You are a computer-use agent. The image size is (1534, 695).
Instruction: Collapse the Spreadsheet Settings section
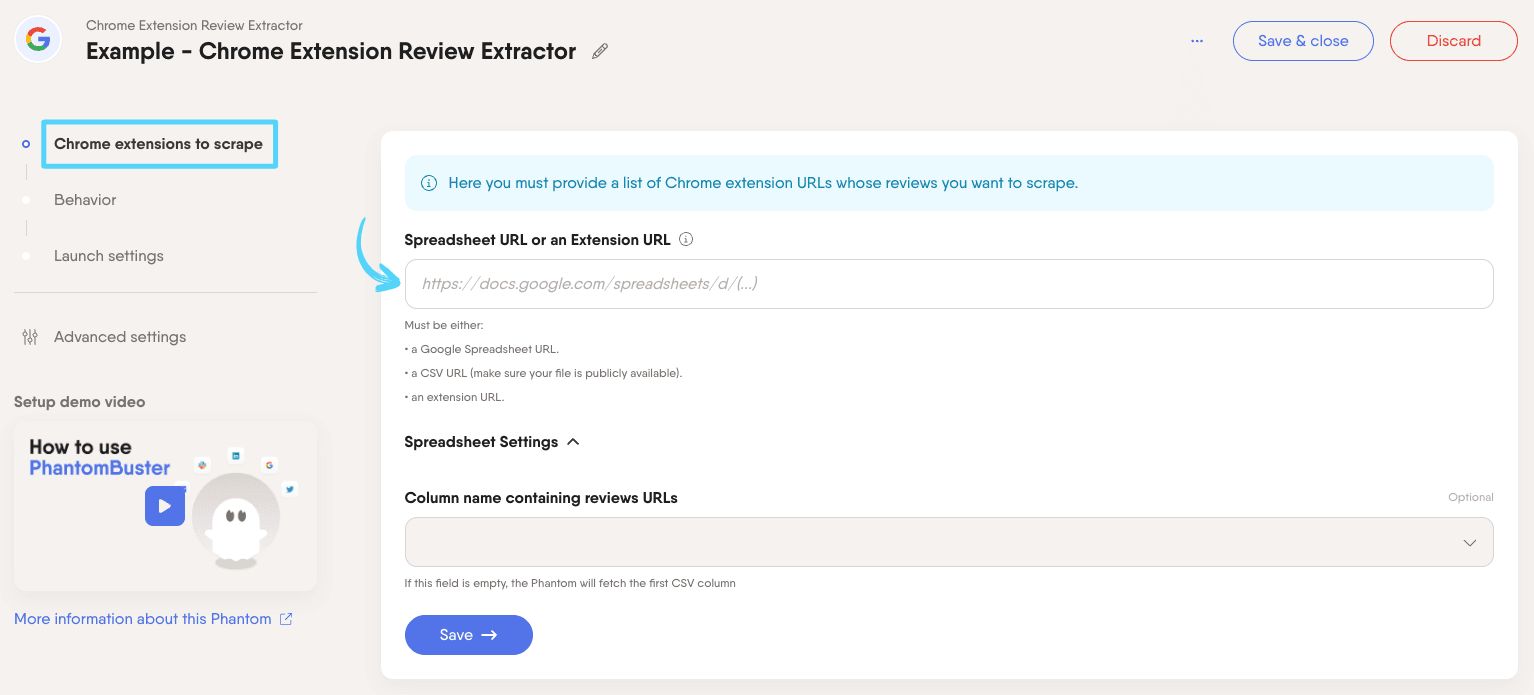[492, 442]
